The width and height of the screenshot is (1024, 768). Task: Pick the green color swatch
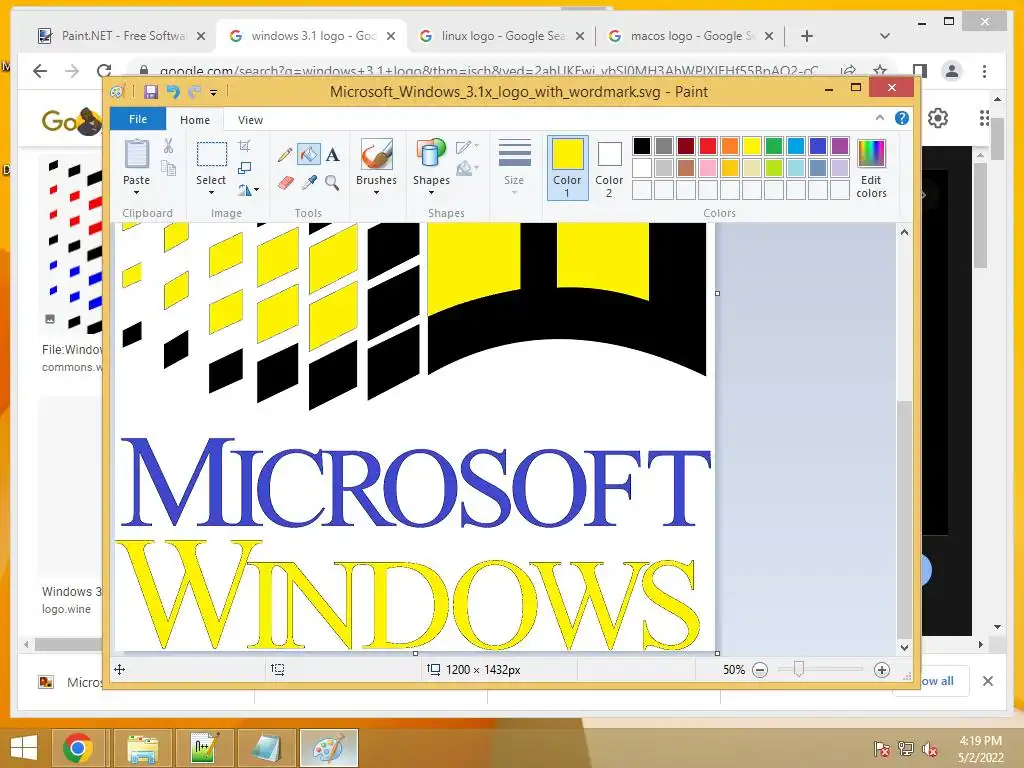pyautogui.click(x=773, y=146)
